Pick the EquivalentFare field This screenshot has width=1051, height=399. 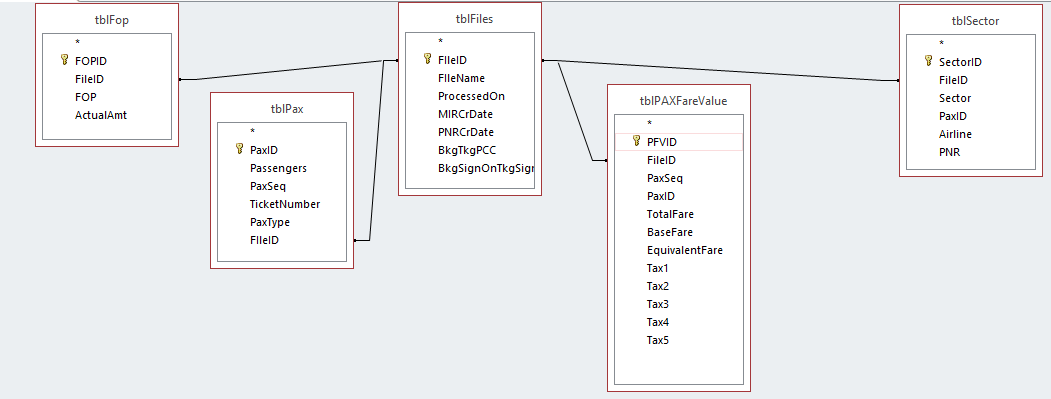click(679, 250)
